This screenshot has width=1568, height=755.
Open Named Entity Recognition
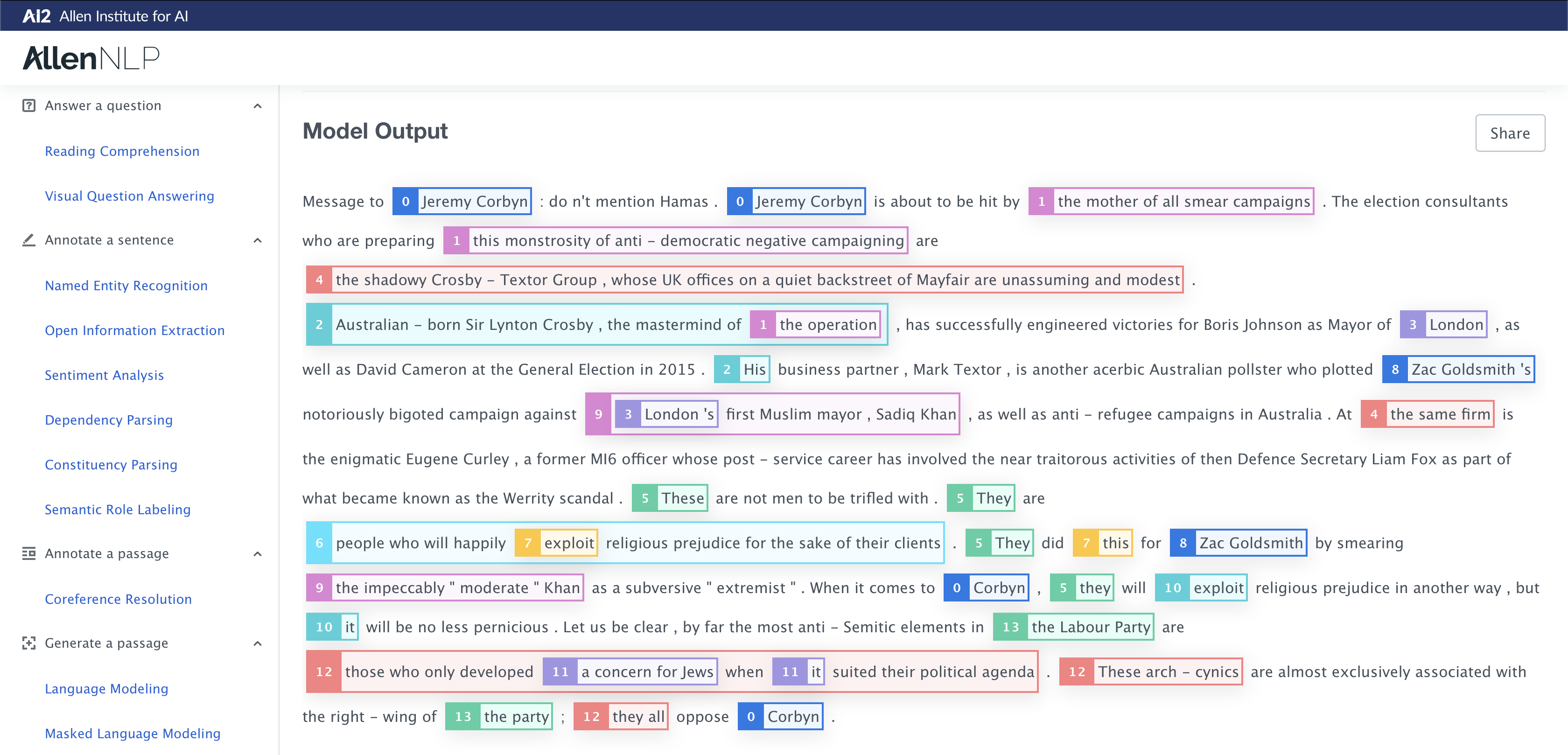(126, 285)
